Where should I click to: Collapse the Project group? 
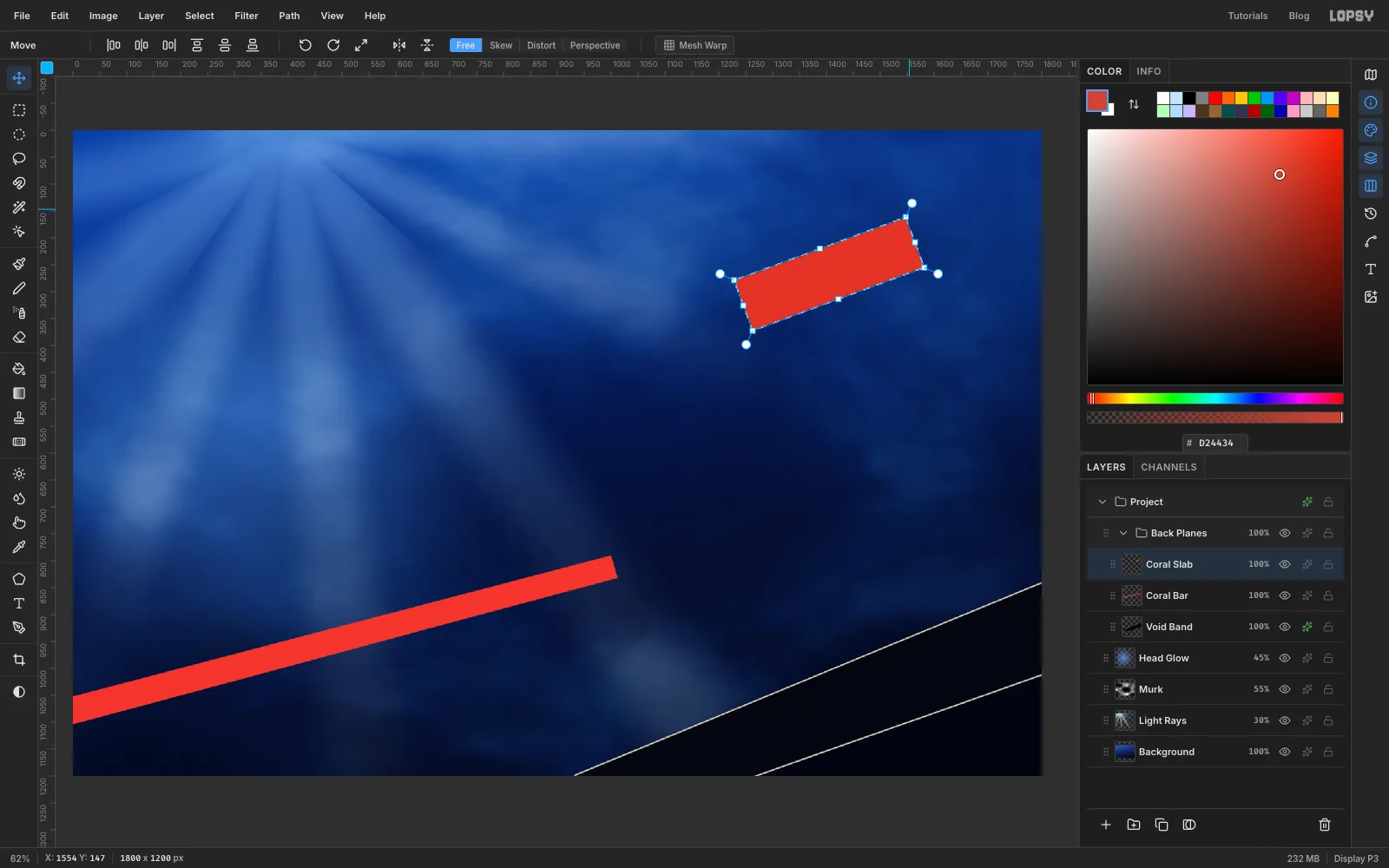pos(1103,502)
